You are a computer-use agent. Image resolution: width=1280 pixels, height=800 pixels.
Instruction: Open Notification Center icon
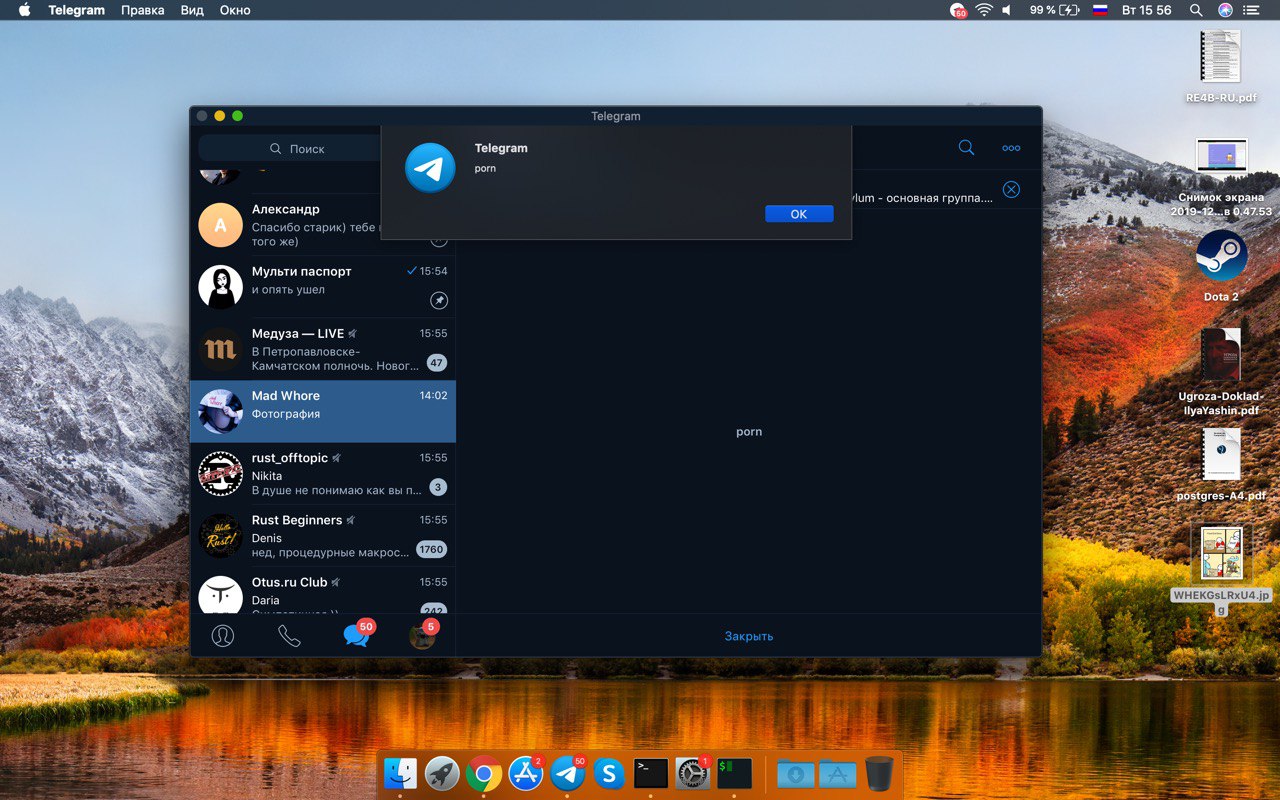pyautogui.click(x=1252, y=10)
